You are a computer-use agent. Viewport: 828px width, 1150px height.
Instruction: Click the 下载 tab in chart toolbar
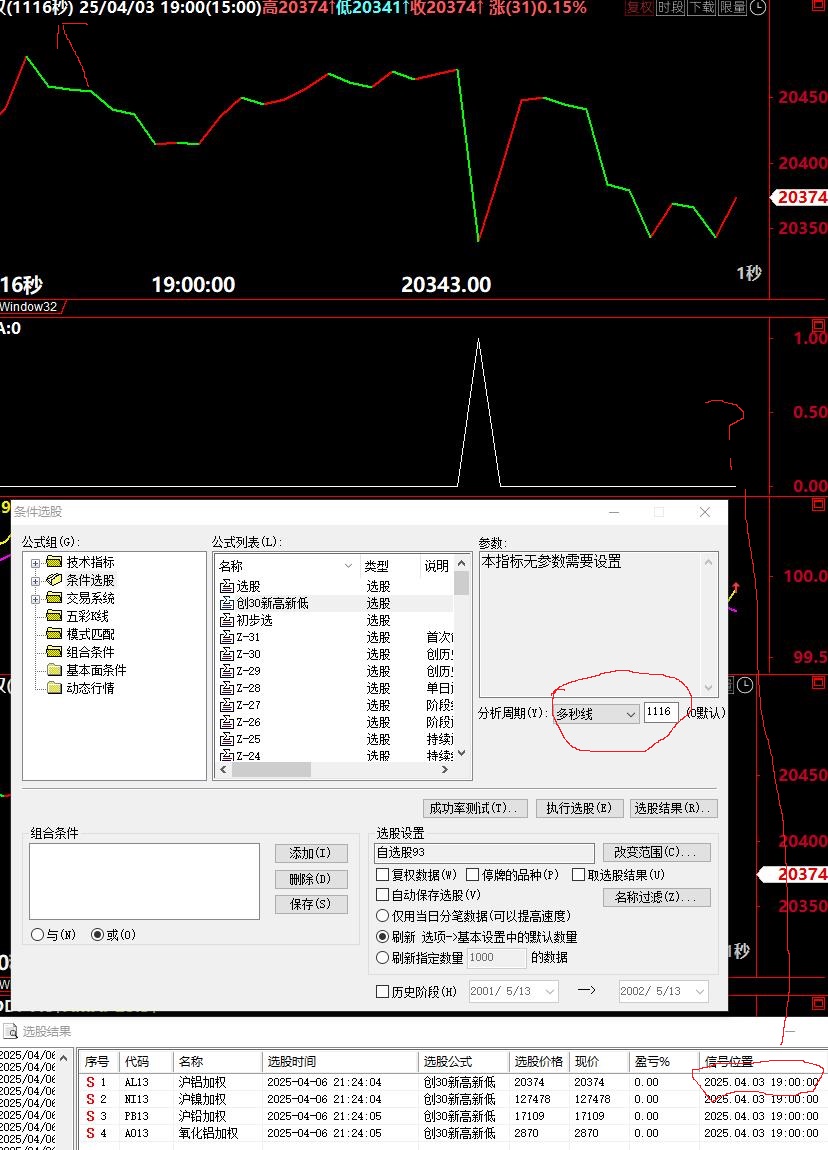(702, 8)
